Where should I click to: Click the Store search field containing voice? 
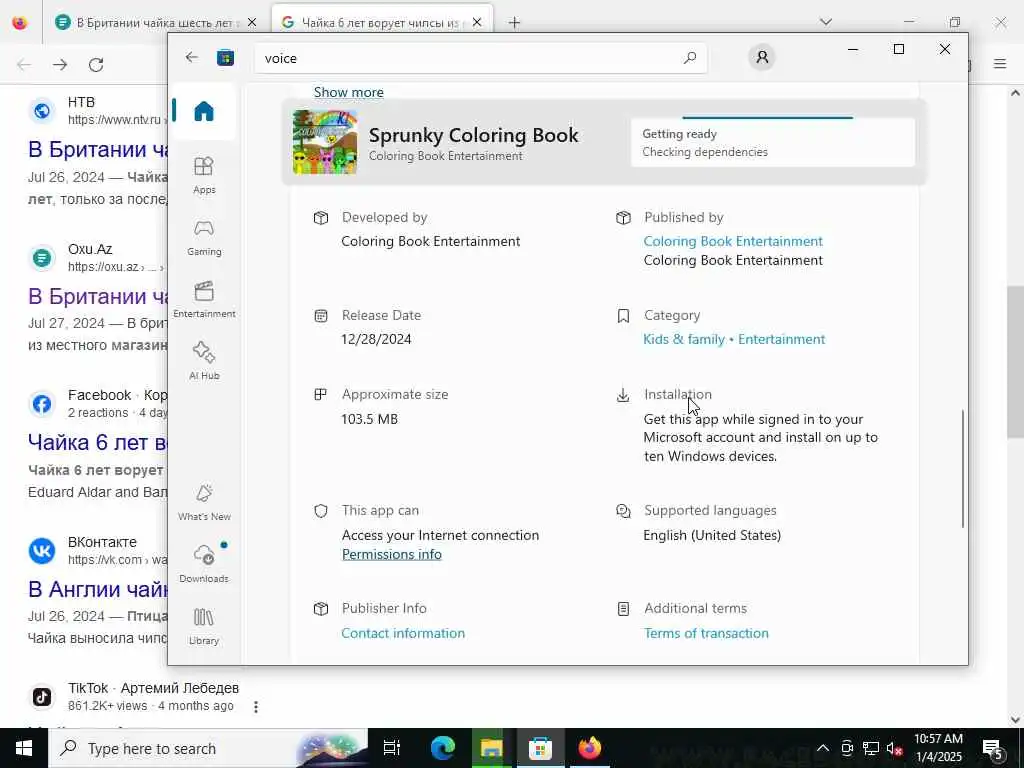coord(481,58)
